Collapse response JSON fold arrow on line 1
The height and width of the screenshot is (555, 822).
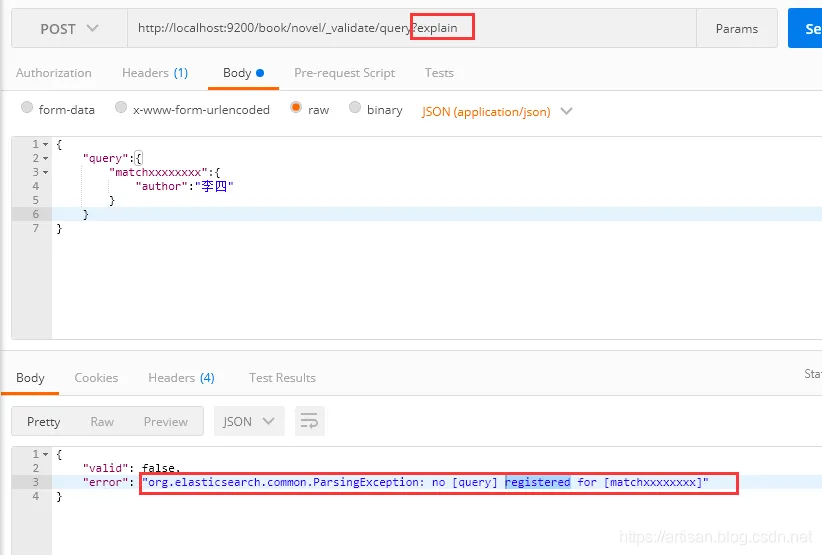click(46, 454)
